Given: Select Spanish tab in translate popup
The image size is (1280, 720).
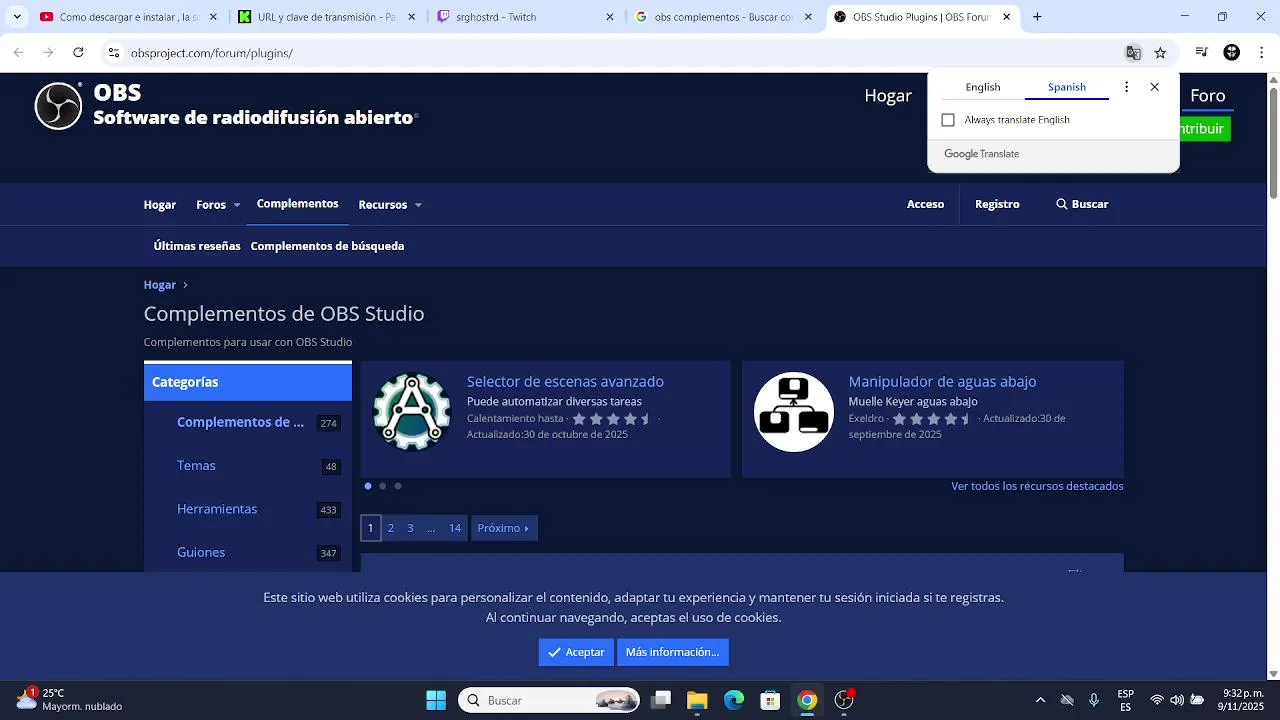Looking at the screenshot, I should tap(1067, 87).
